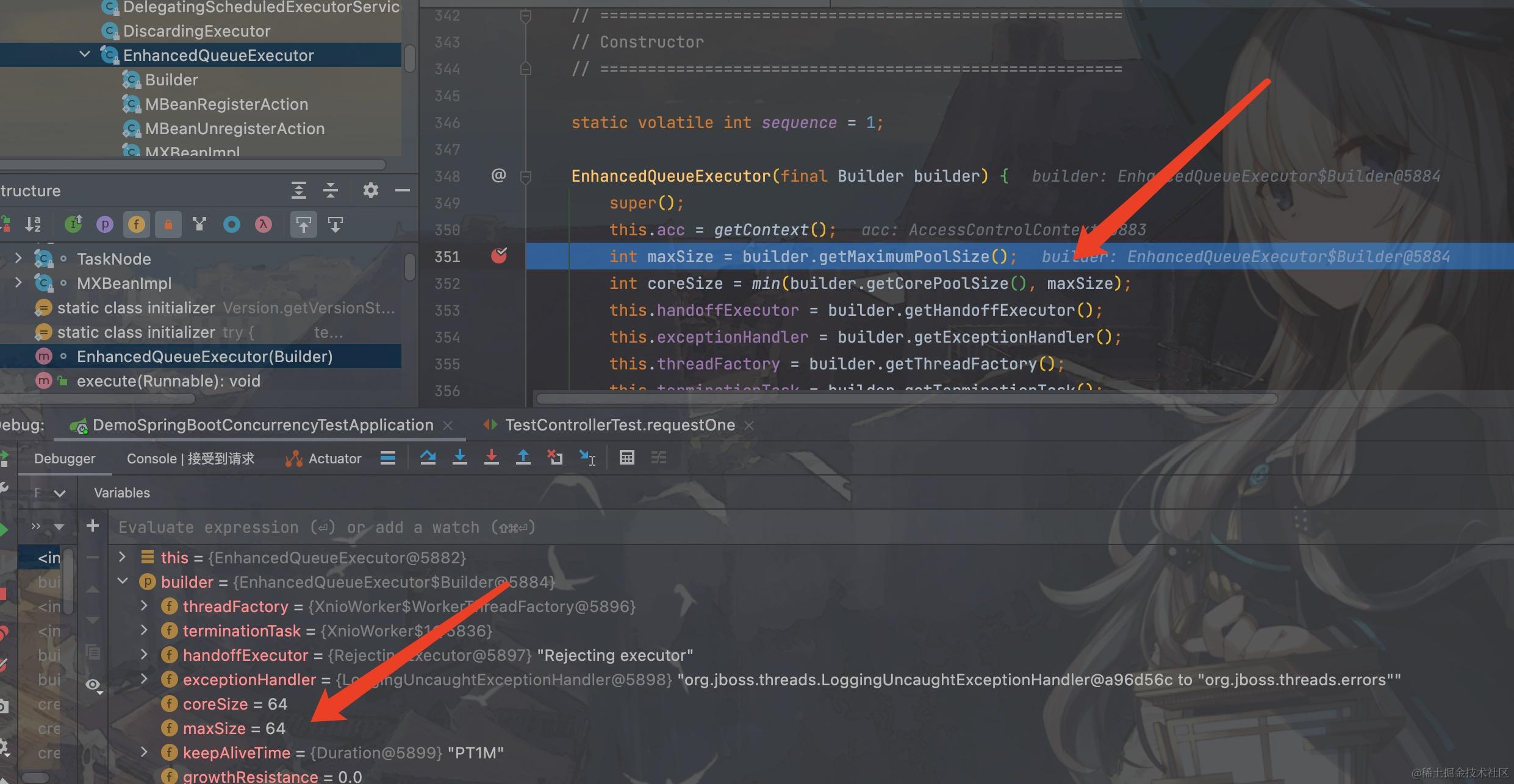
Task: Open Structure panel settings gear
Action: tap(370, 191)
